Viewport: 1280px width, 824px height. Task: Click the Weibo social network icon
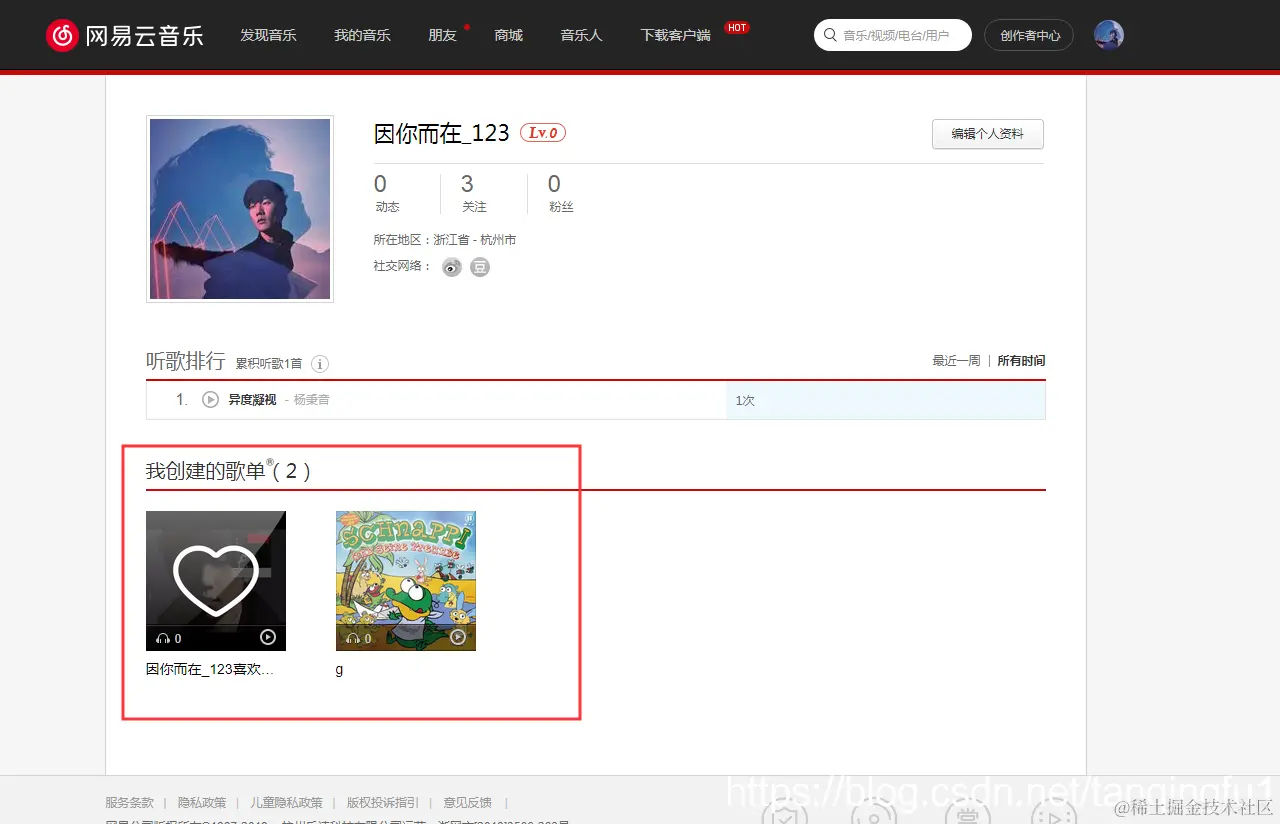tap(452, 267)
